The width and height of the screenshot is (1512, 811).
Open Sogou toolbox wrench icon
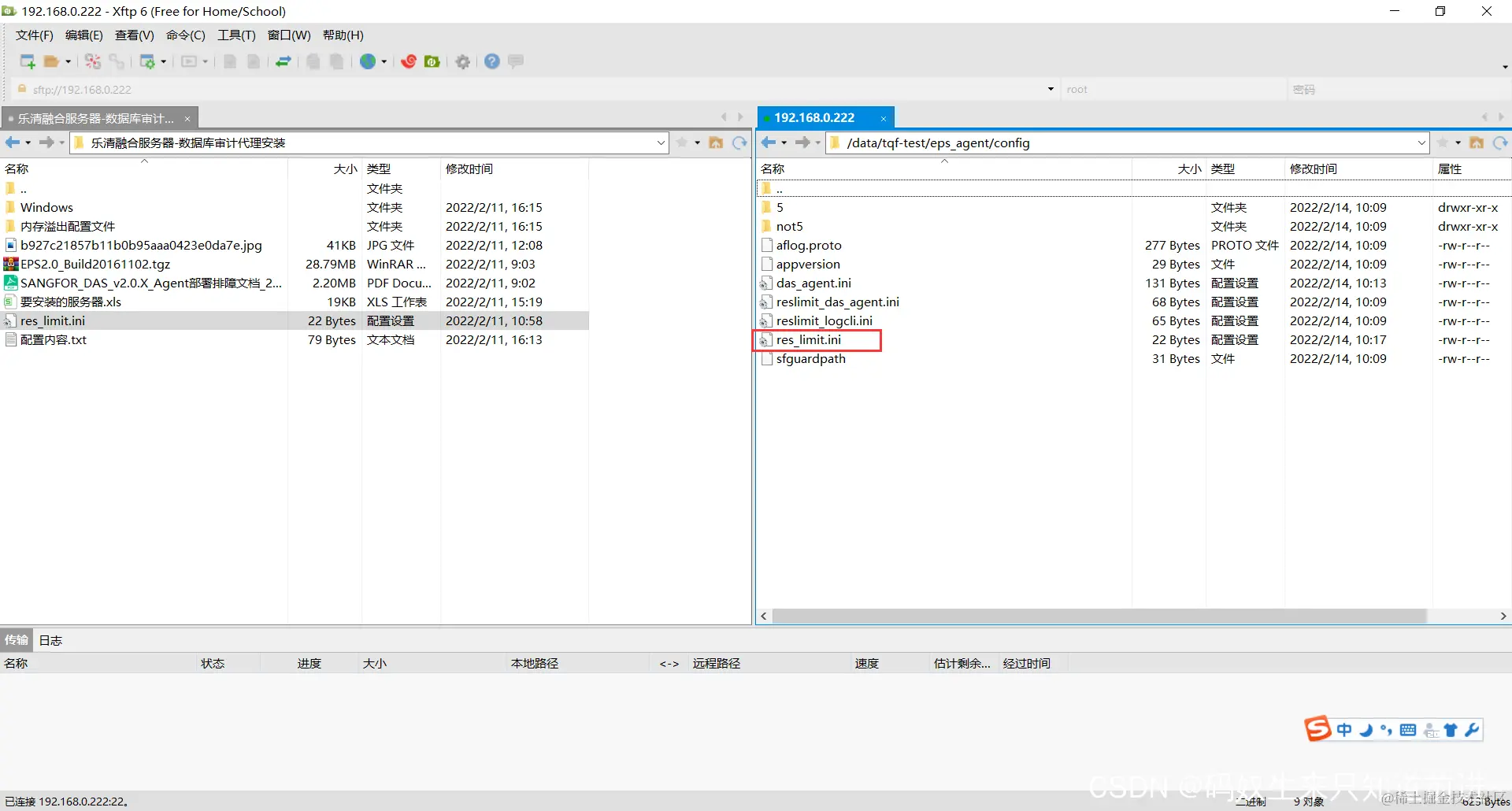(1472, 730)
